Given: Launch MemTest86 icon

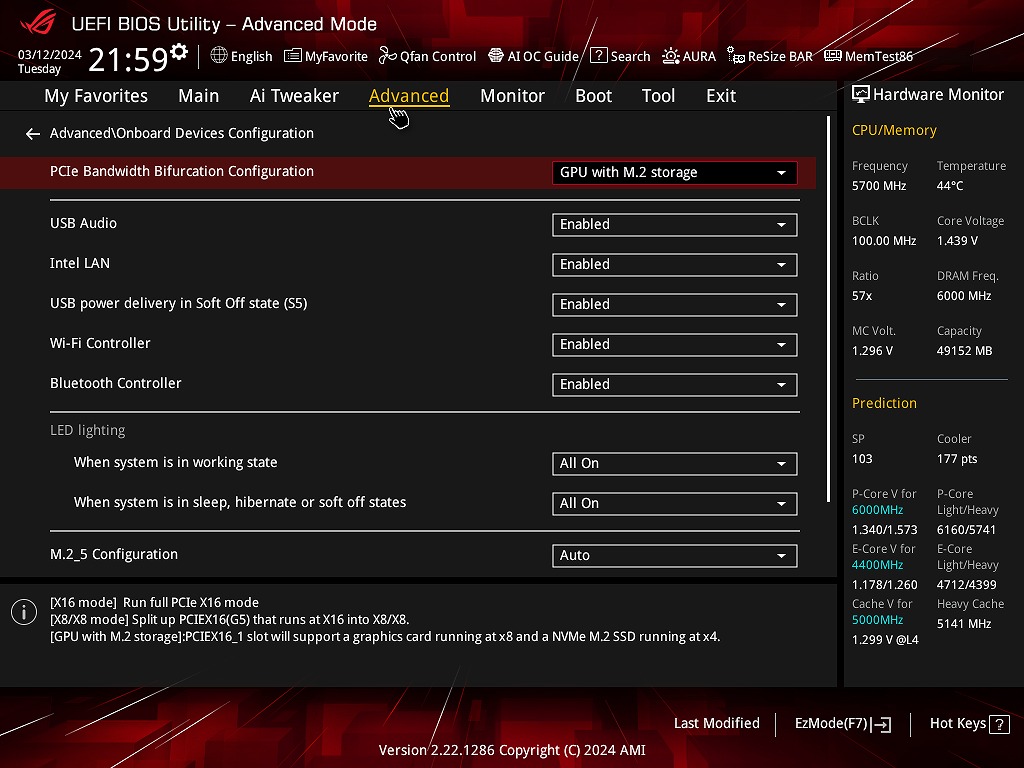Looking at the screenshot, I should click(833, 56).
